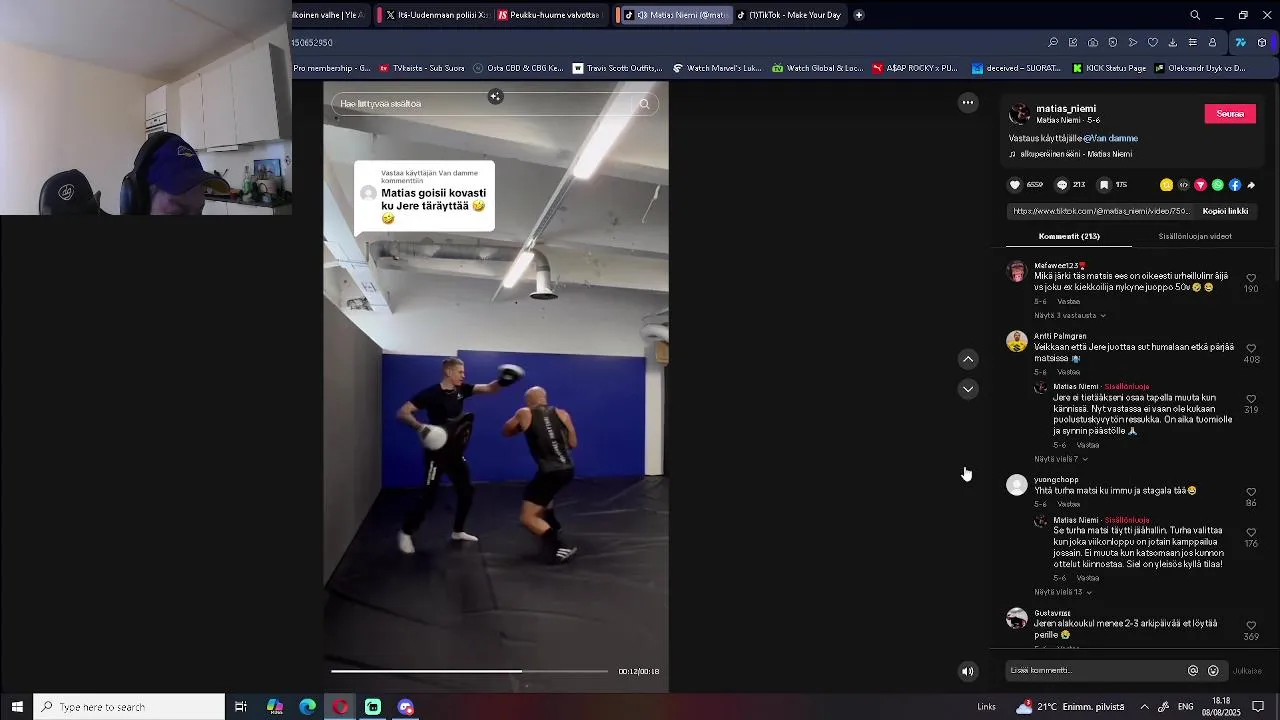The image size is (1280, 720).
Task: Bookmark the video with 175 saves
Action: tap(1104, 185)
